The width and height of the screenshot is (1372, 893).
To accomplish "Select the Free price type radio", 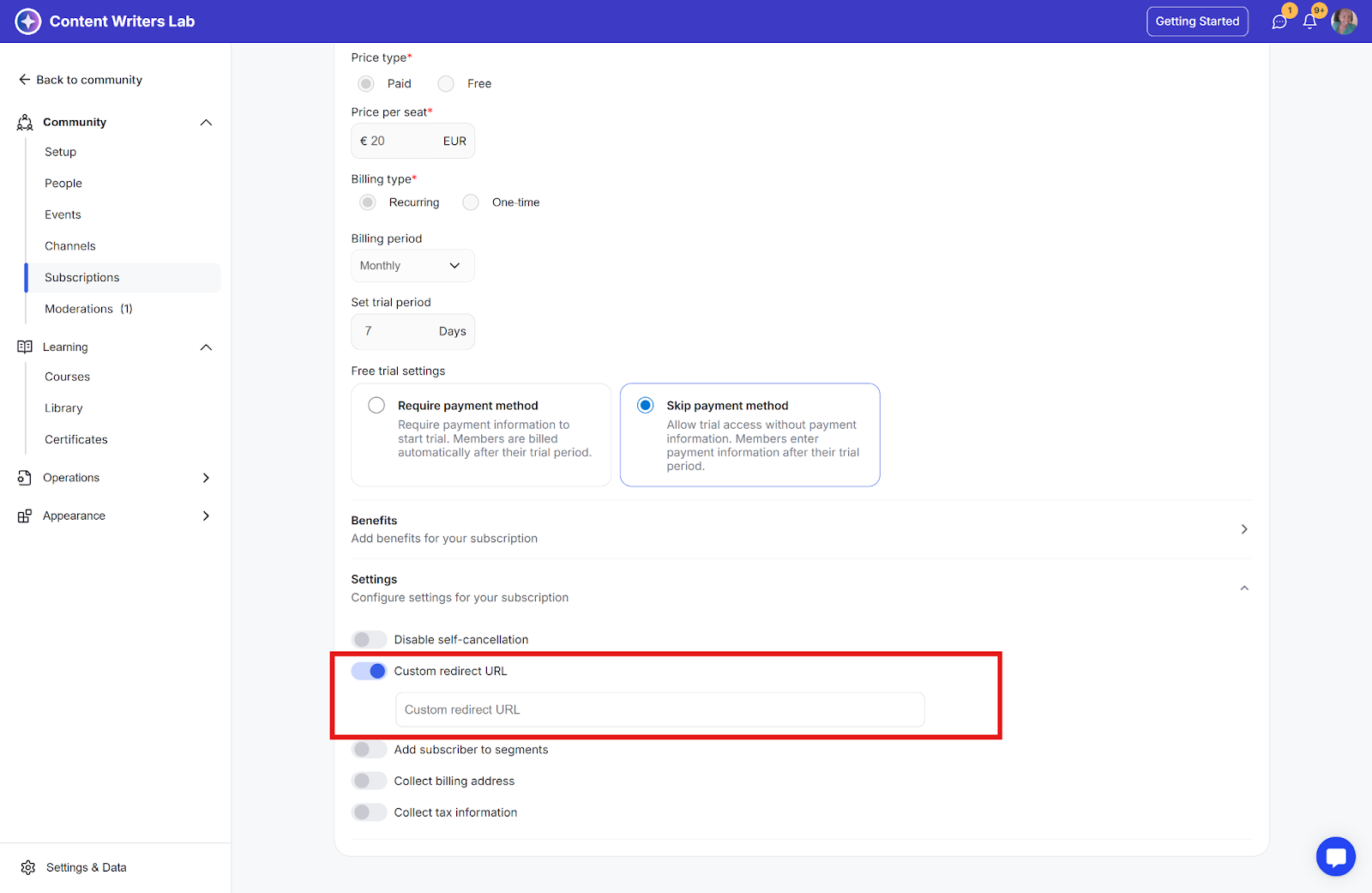I will point(446,83).
